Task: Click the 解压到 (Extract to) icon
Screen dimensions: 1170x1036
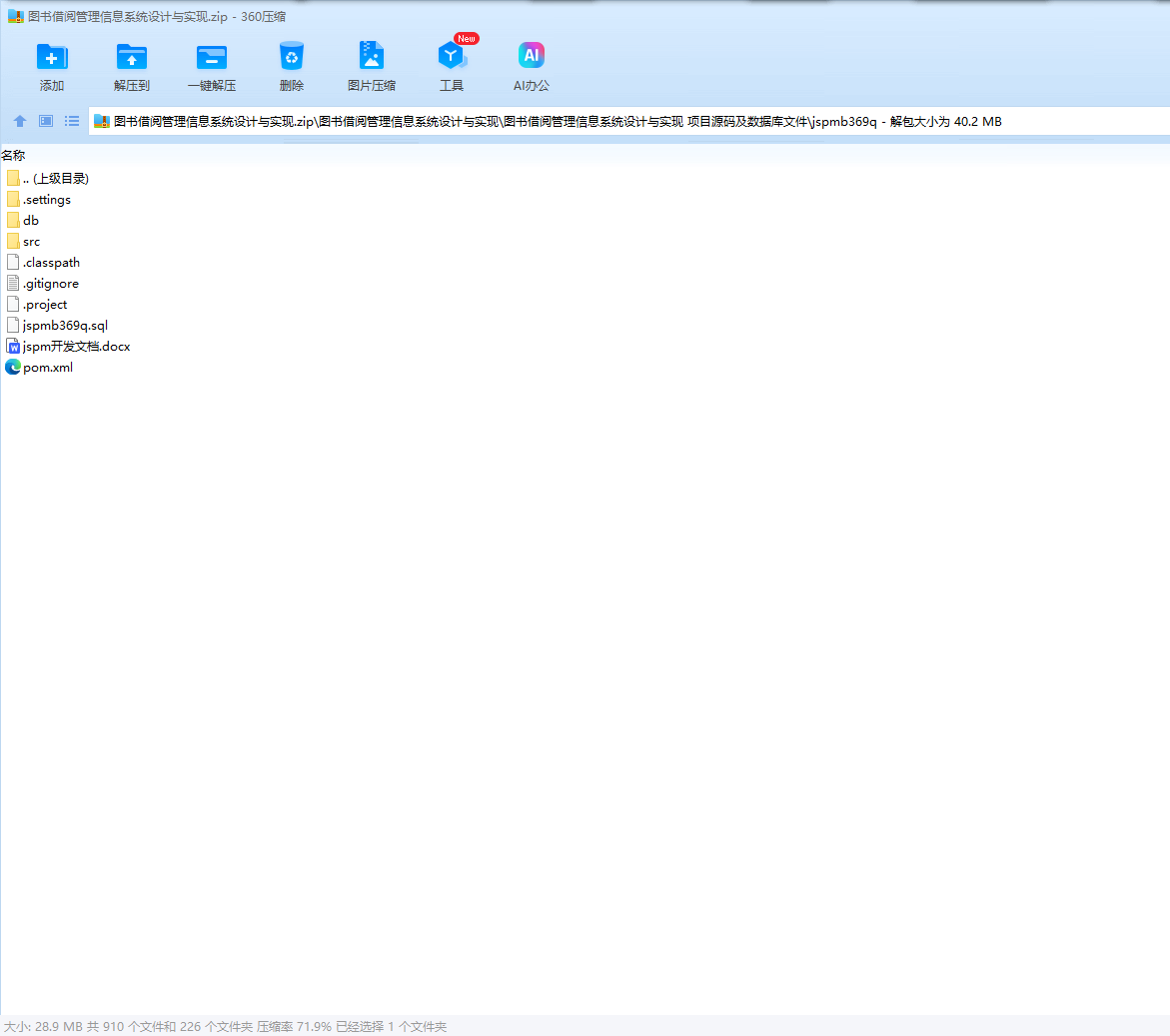Action: [x=131, y=57]
